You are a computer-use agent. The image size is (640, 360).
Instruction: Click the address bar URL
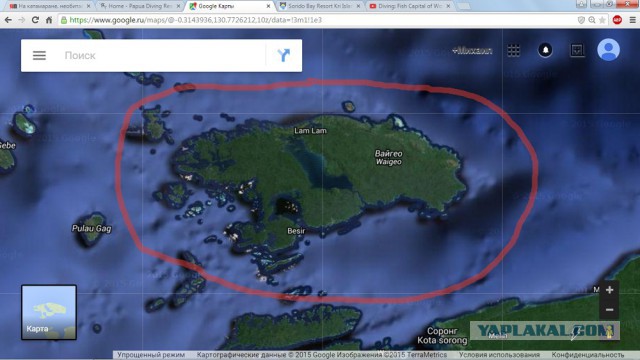click(x=196, y=20)
